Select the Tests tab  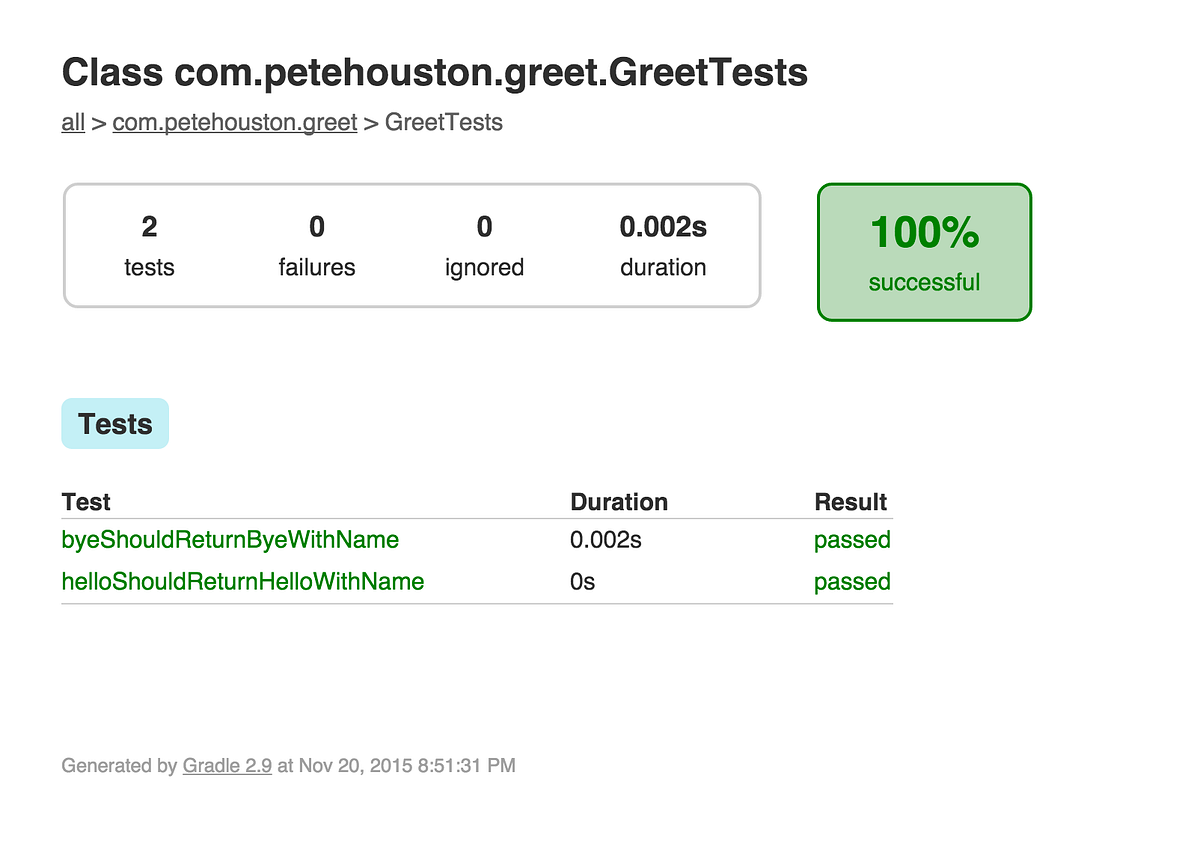pos(114,423)
